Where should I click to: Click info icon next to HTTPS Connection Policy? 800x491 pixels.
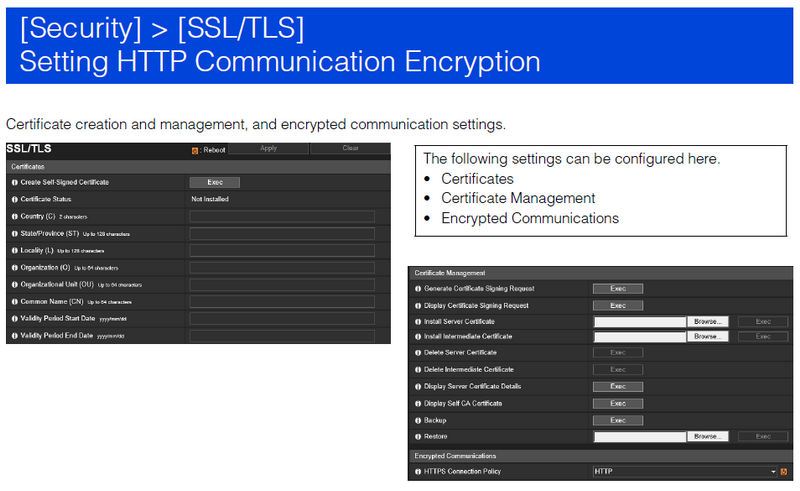(x=416, y=471)
